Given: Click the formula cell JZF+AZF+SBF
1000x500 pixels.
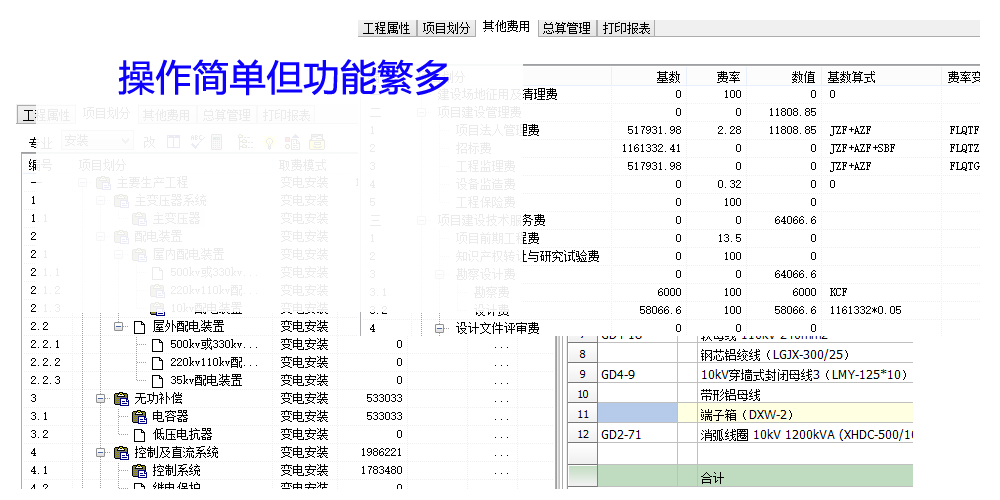Looking at the screenshot, I should pos(882,149).
